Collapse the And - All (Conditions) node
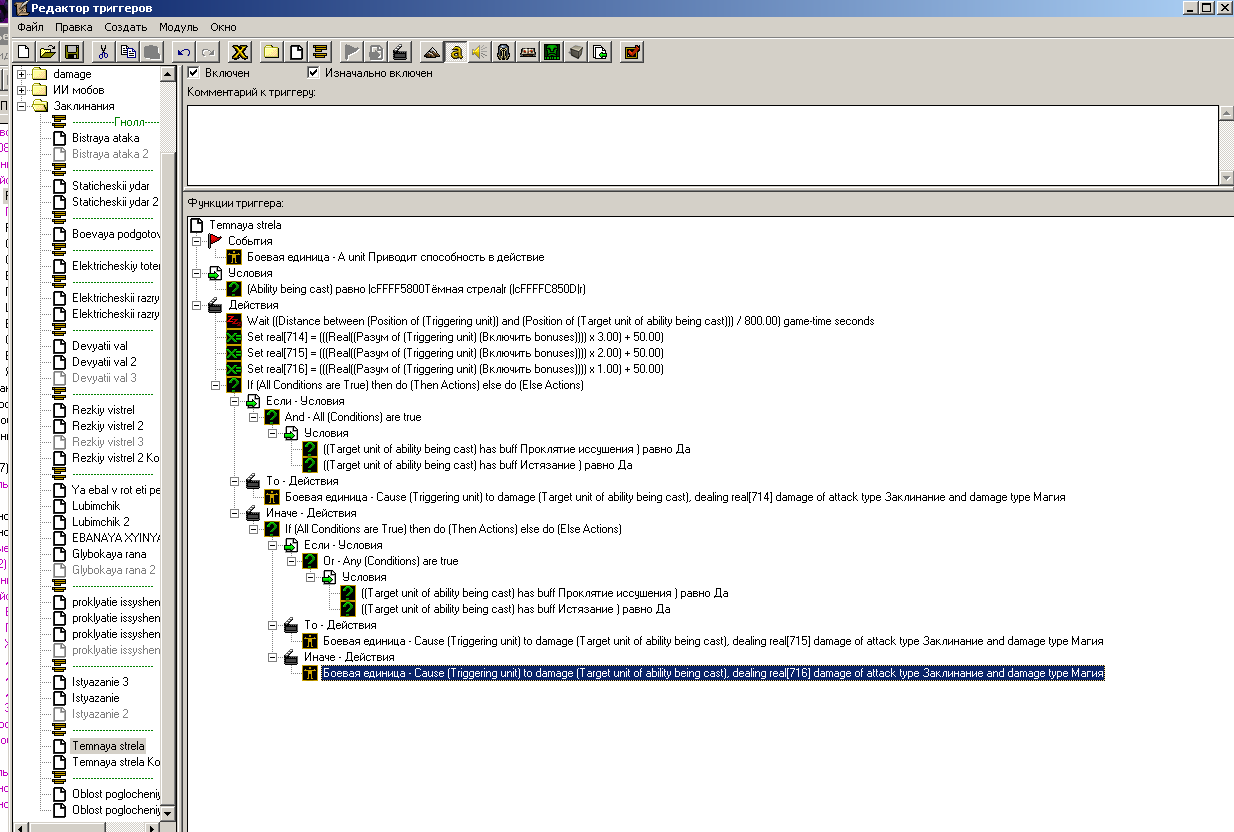Screen dimensions: 1234x832 (254, 417)
